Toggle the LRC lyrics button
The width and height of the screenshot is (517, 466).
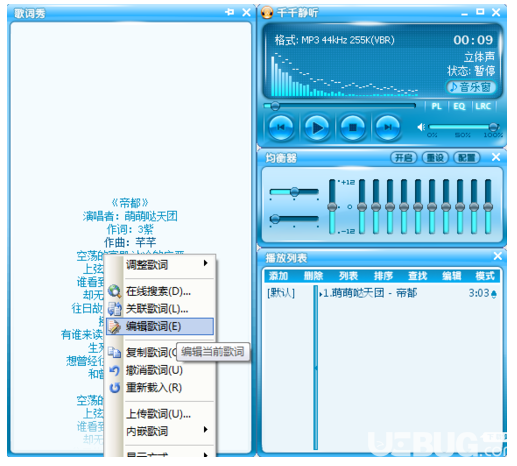pyautogui.click(x=483, y=106)
